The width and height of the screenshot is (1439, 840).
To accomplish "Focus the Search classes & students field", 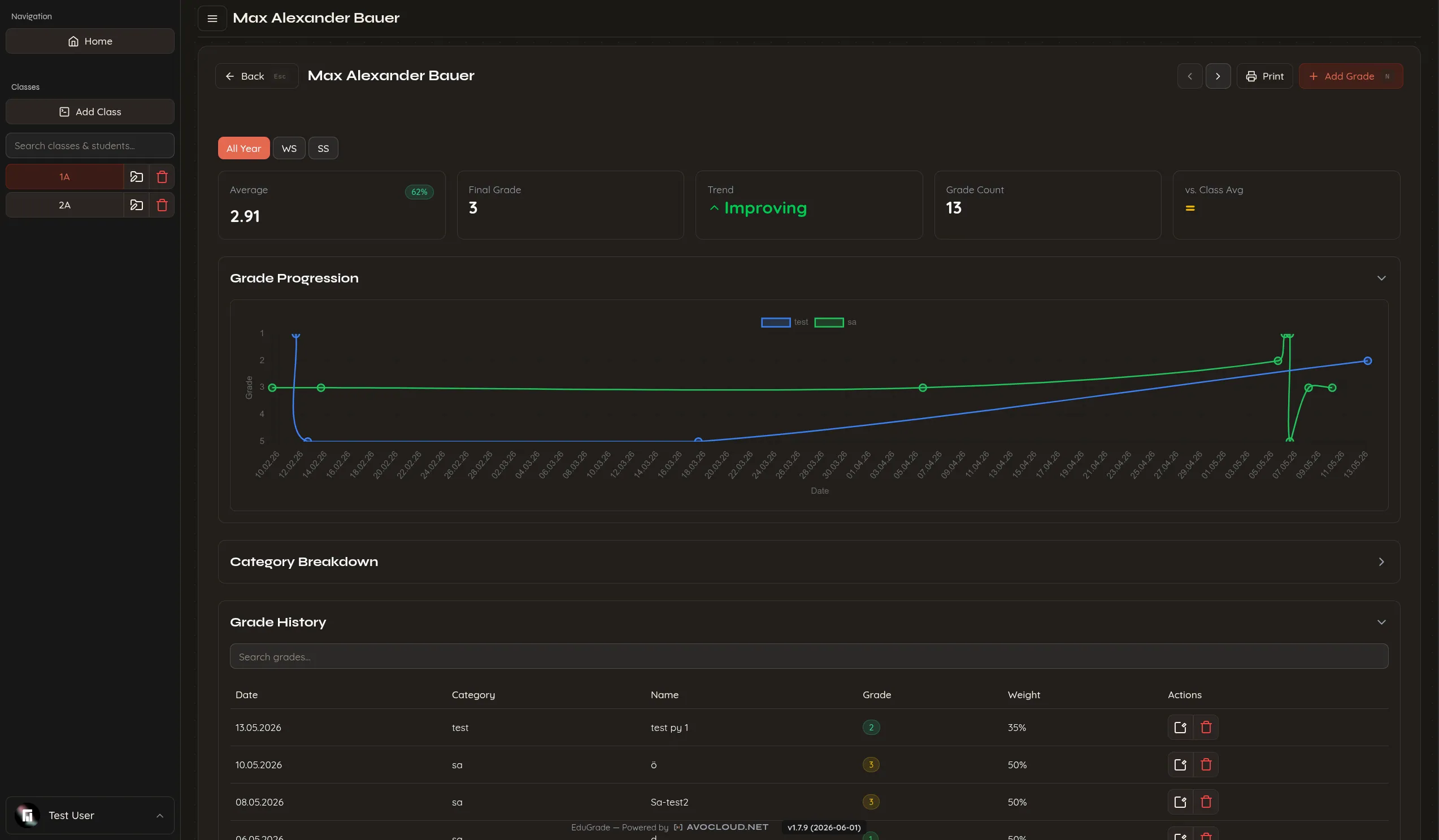I will click(x=90, y=146).
